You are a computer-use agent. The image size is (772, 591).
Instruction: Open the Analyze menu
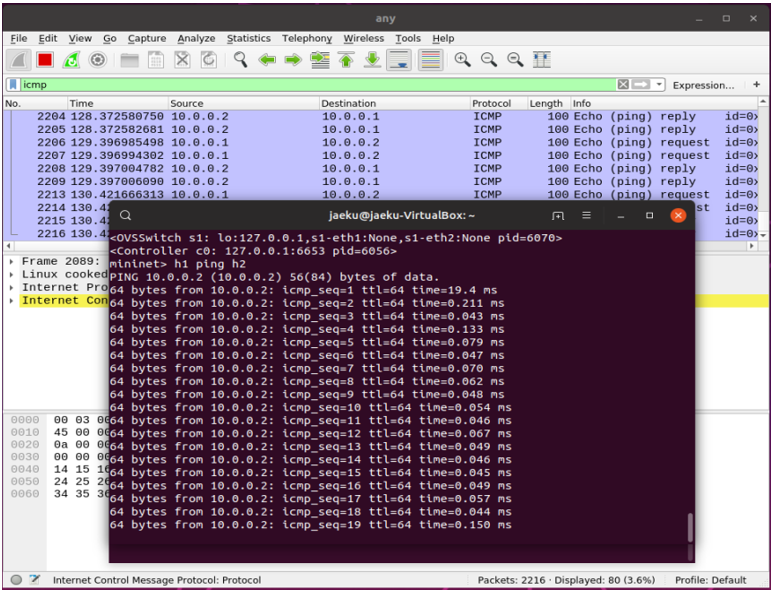196,38
